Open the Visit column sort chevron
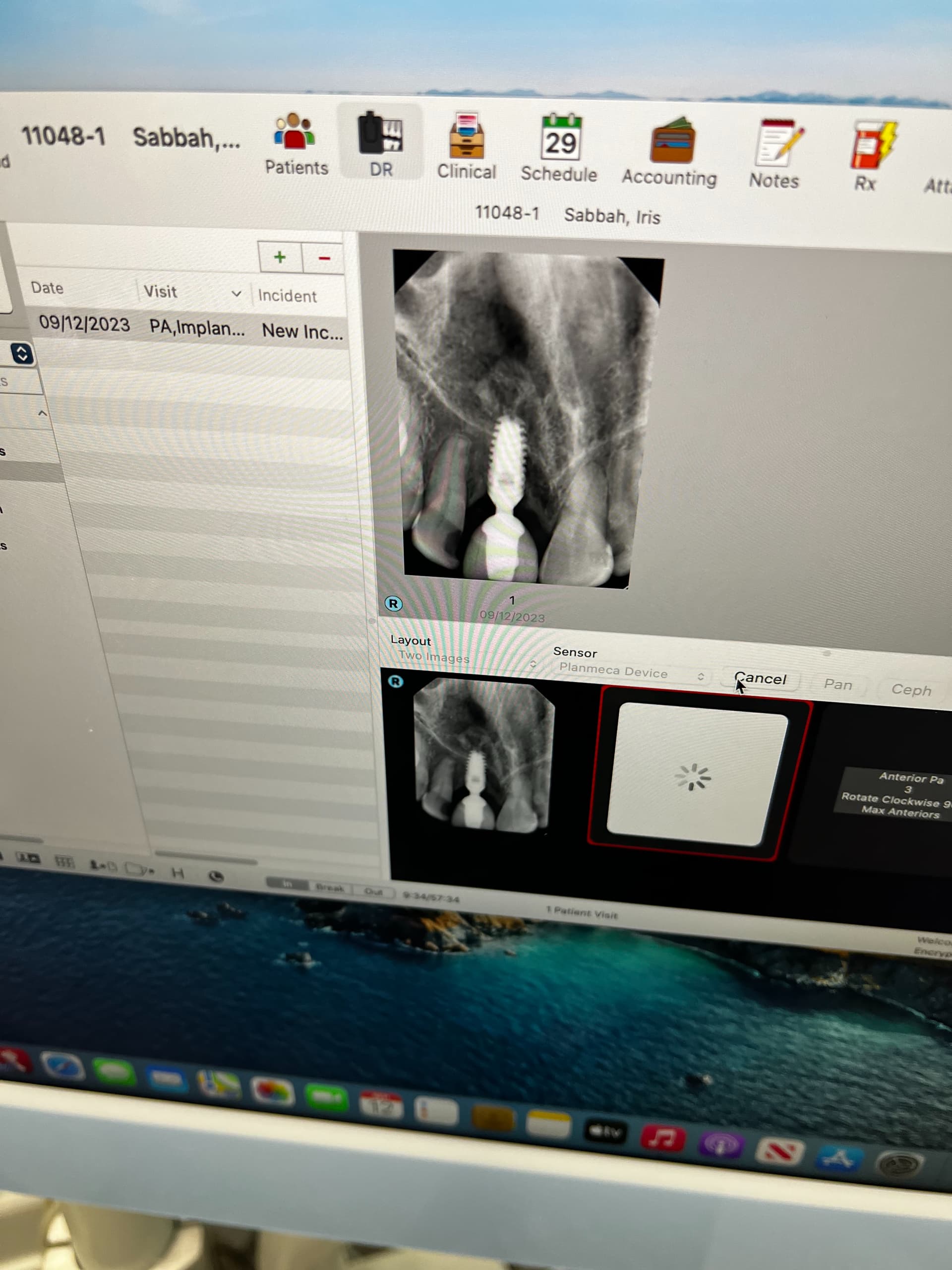This screenshot has width=952, height=1270. [237, 293]
